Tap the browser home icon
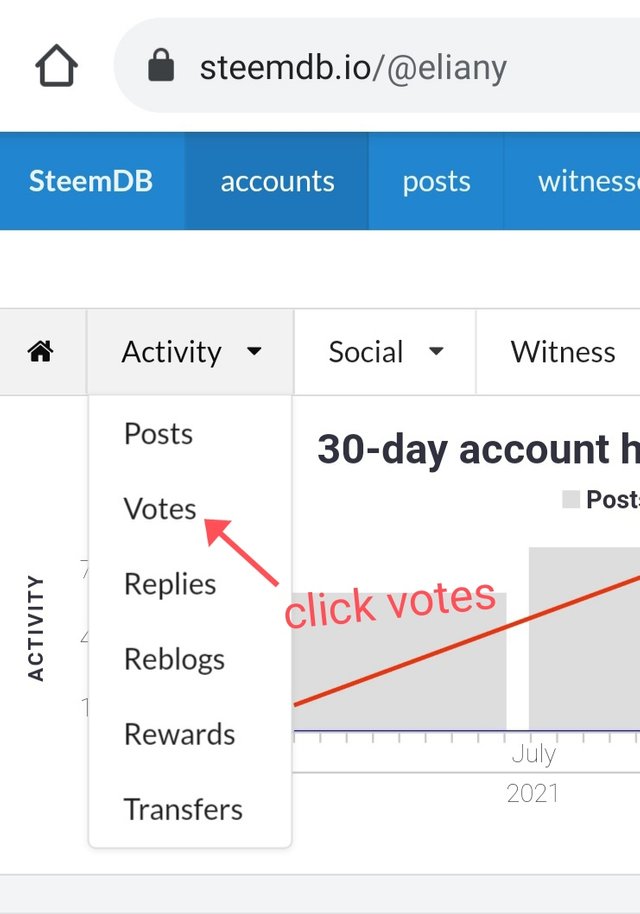 (57, 66)
